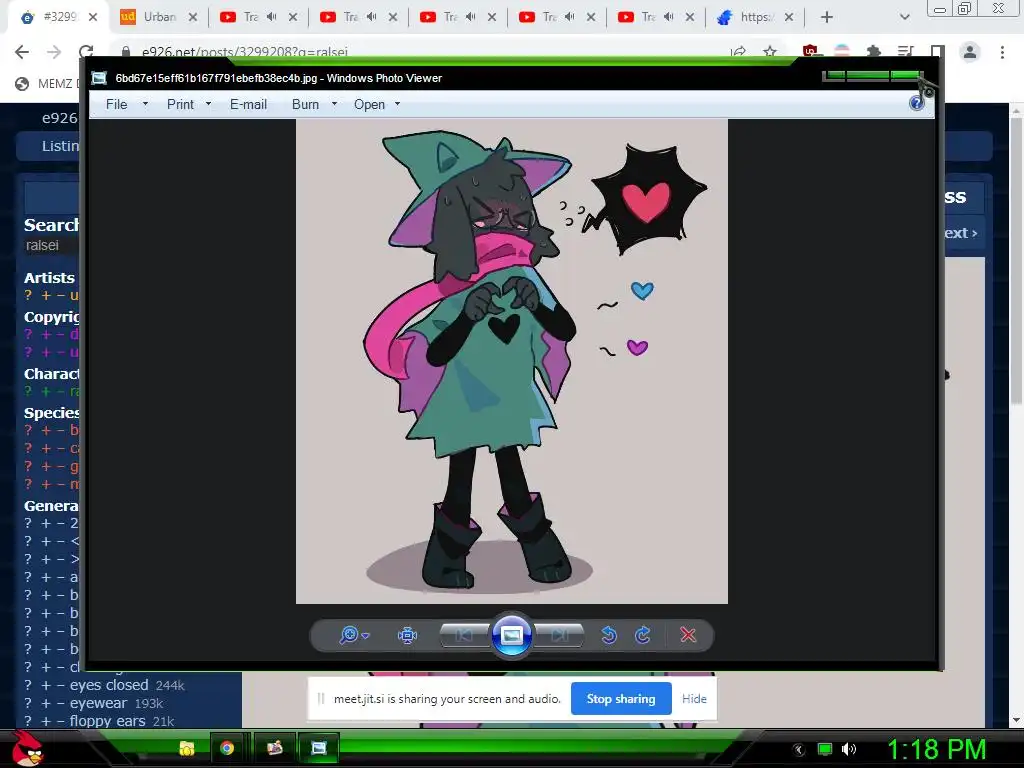Open Chrome tab search chevron
The height and width of the screenshot is (768, 1024).
pyautogui.click(x=904, y=17)
